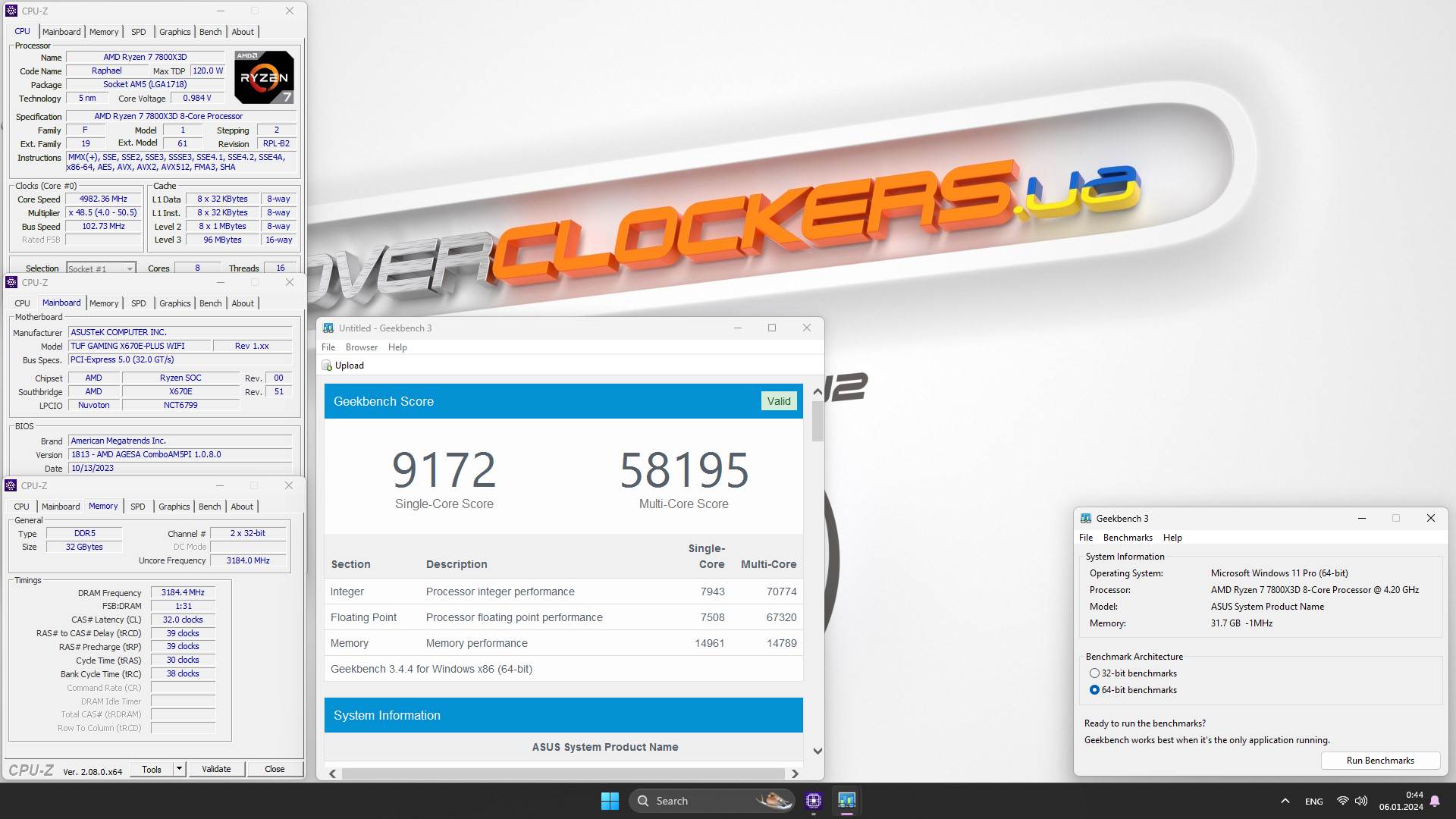
Task: Open File menu in Geekbench 3 launcher
Action: (1086, 538)
